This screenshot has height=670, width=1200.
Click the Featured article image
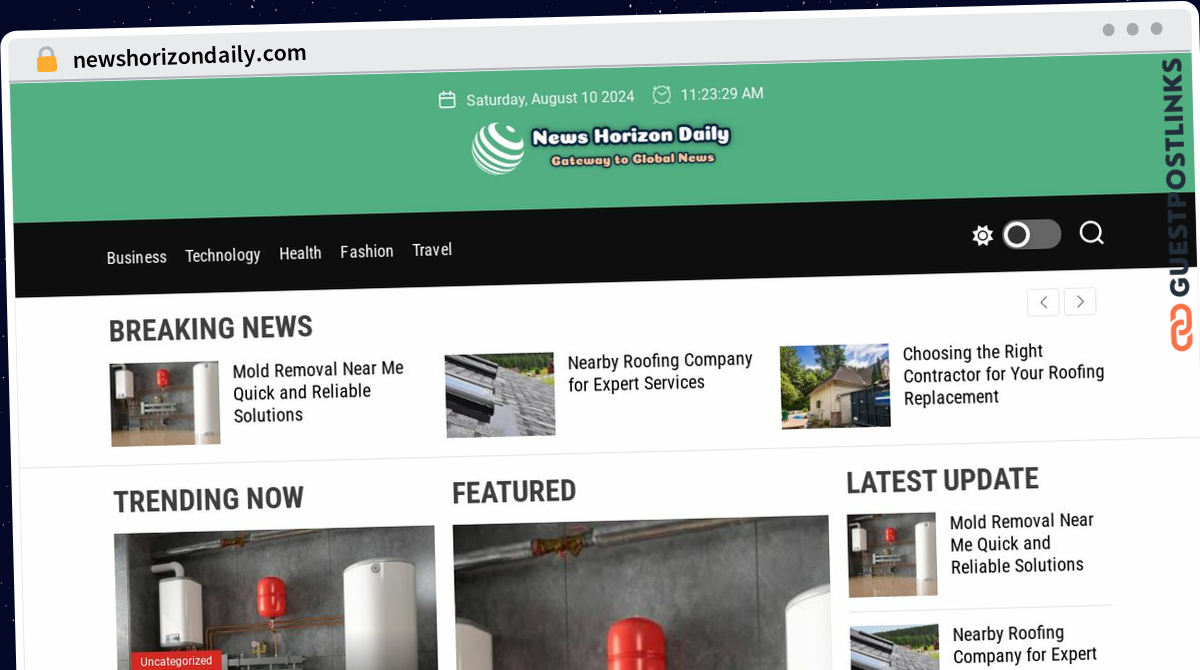point(642,594)
